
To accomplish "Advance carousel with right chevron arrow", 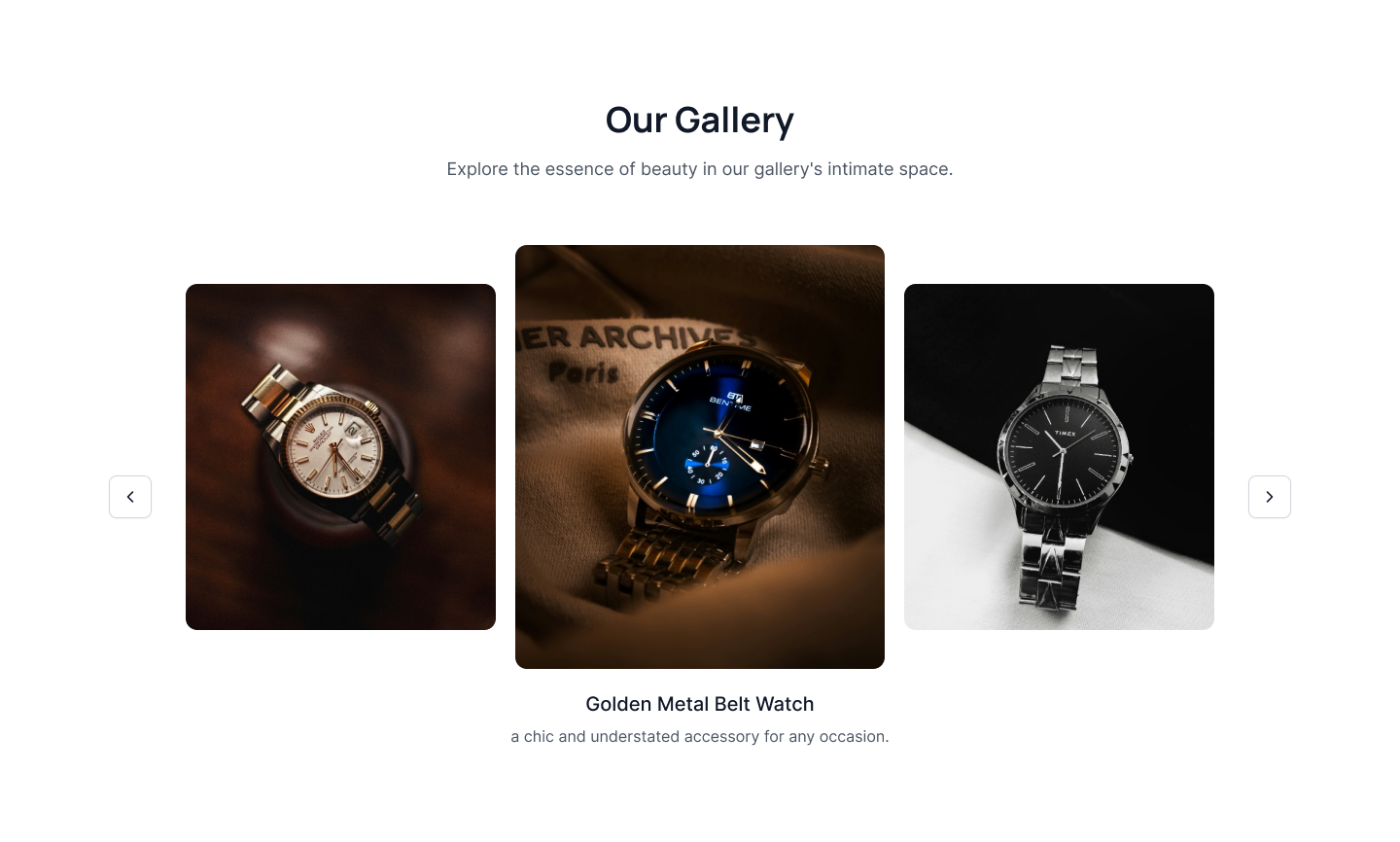I will pyautogui.click(x=1270, y=497).
